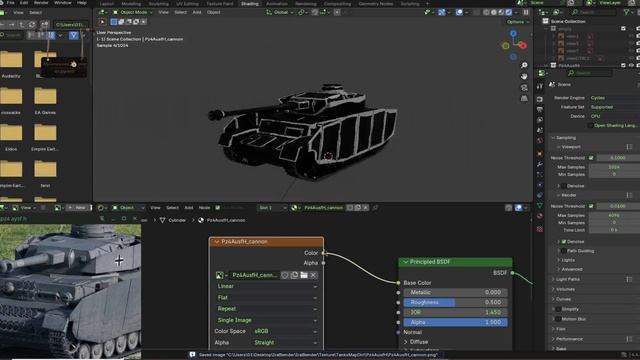
Task: Open the Help menu
Action: (82, 2)
